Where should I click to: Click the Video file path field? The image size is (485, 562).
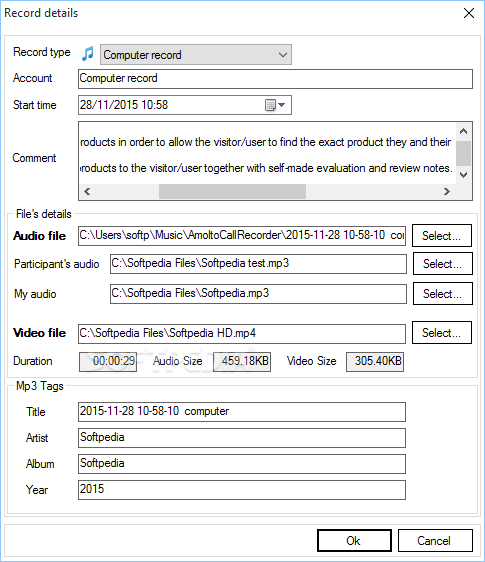(242, 334)
